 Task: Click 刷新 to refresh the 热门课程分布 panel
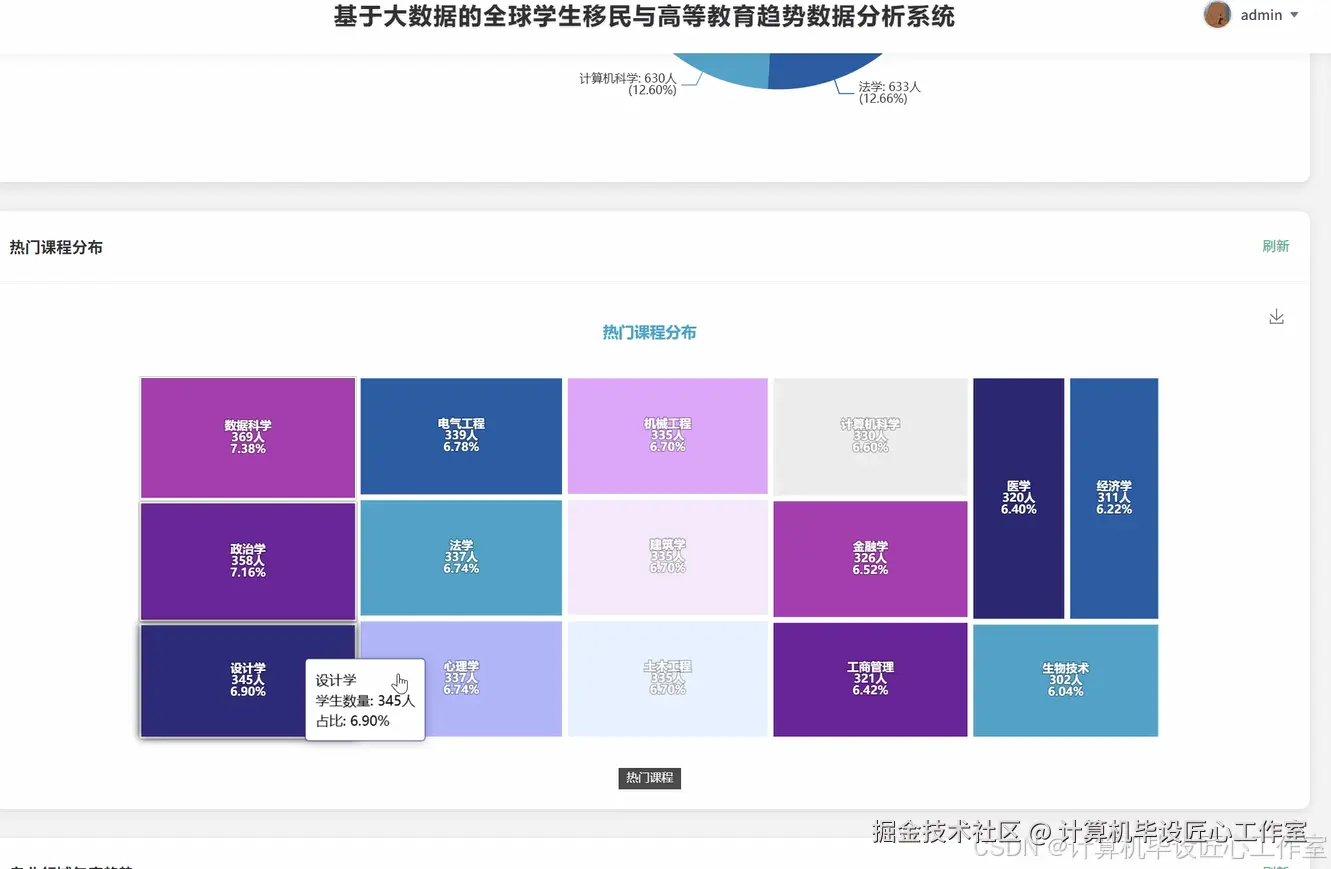[x=1276, y=246]
